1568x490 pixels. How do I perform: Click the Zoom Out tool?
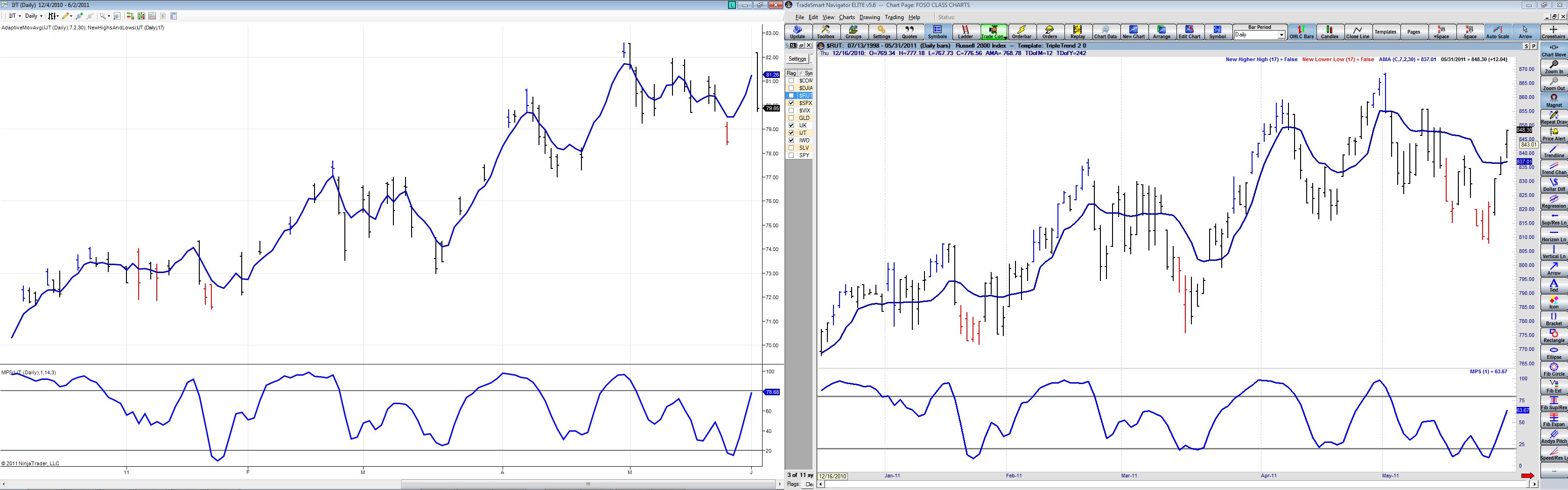coord(1554,84)
